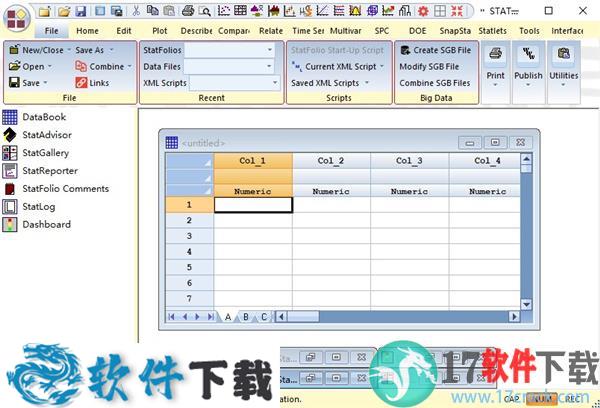The height and width of the screenshot is (408, 600).
Task: Switch to the Tools ribbon tab
Action: click(x=529, y=31)
